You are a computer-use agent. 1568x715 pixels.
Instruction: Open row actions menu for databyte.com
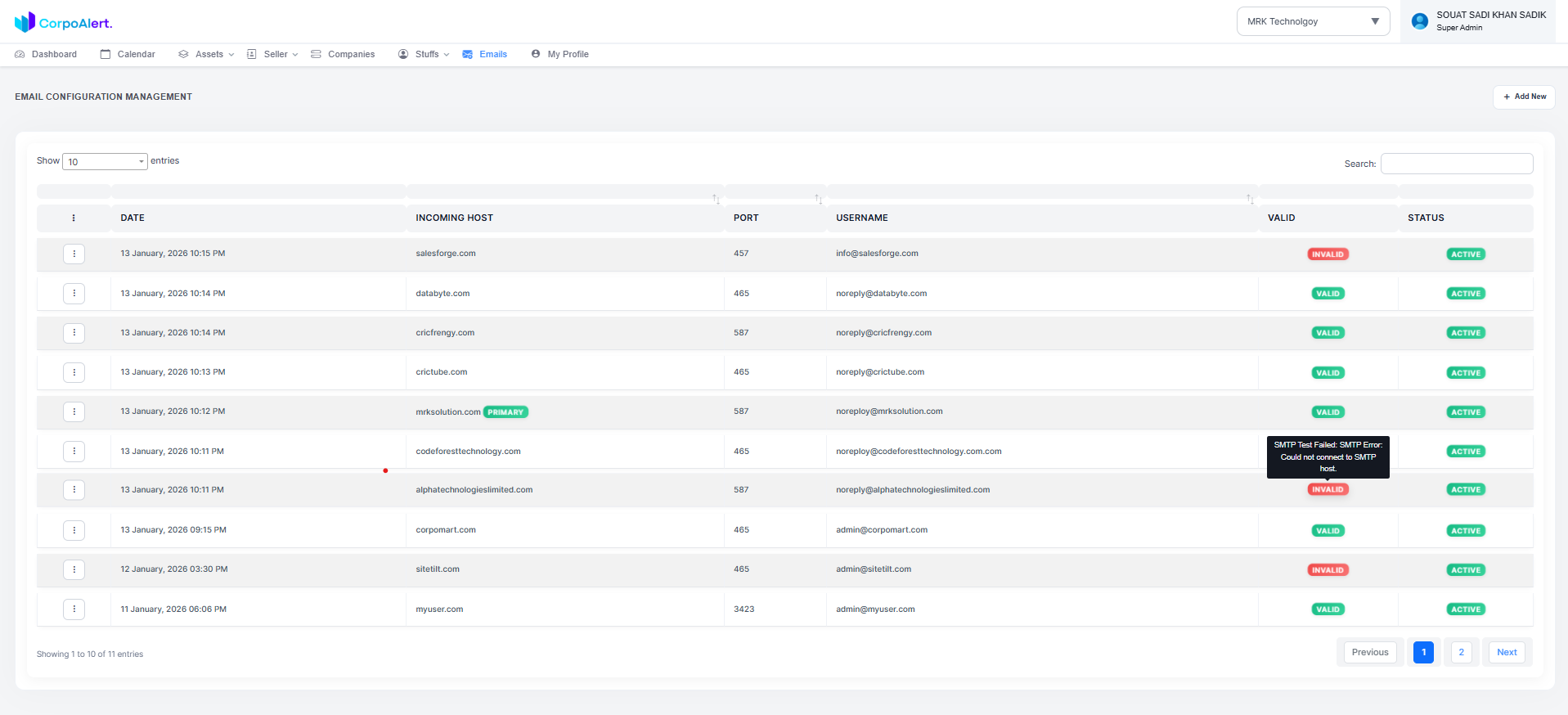click(x=74, y=293)
